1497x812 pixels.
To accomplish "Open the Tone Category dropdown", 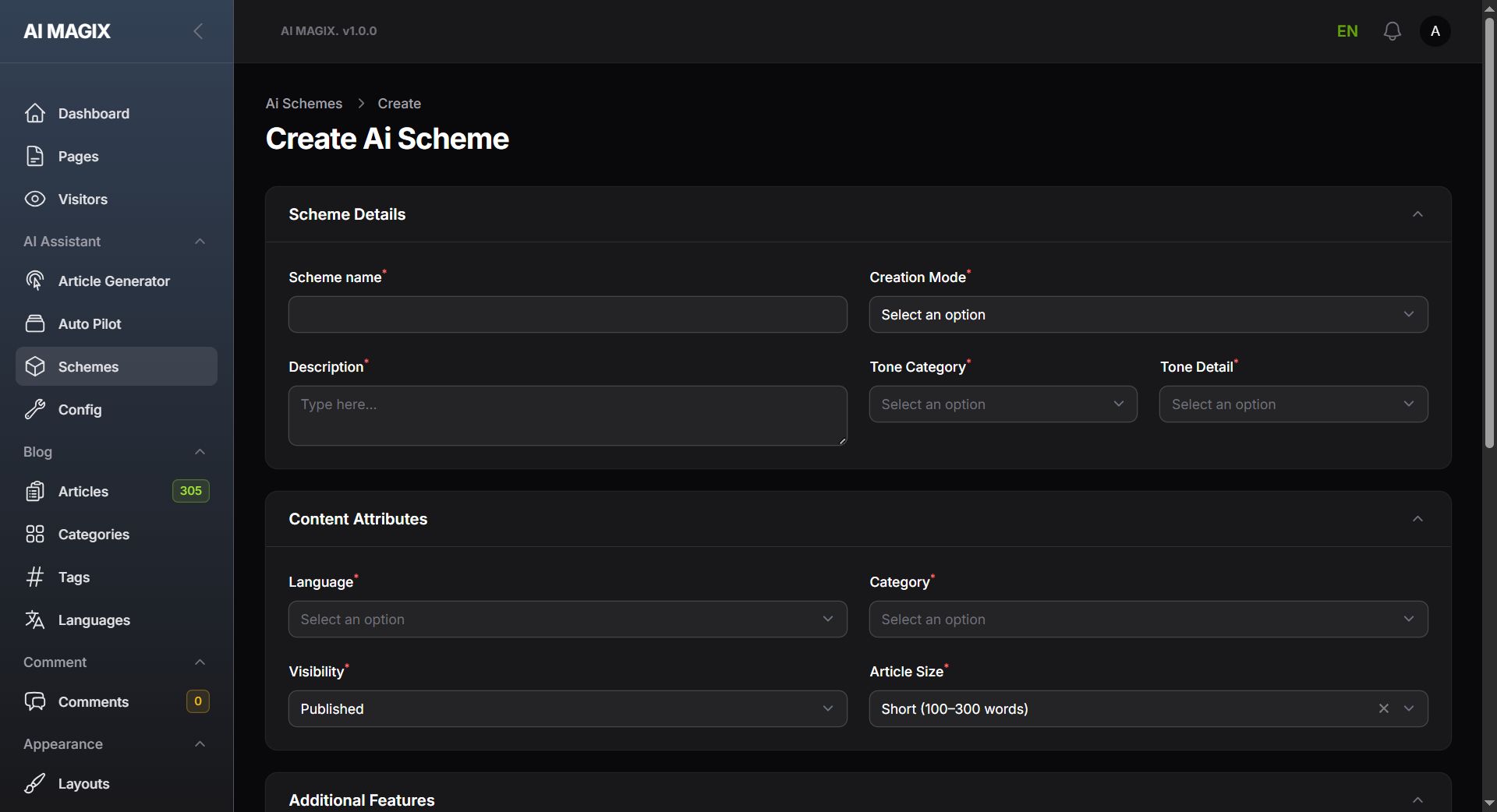I will coord(1003,404).
